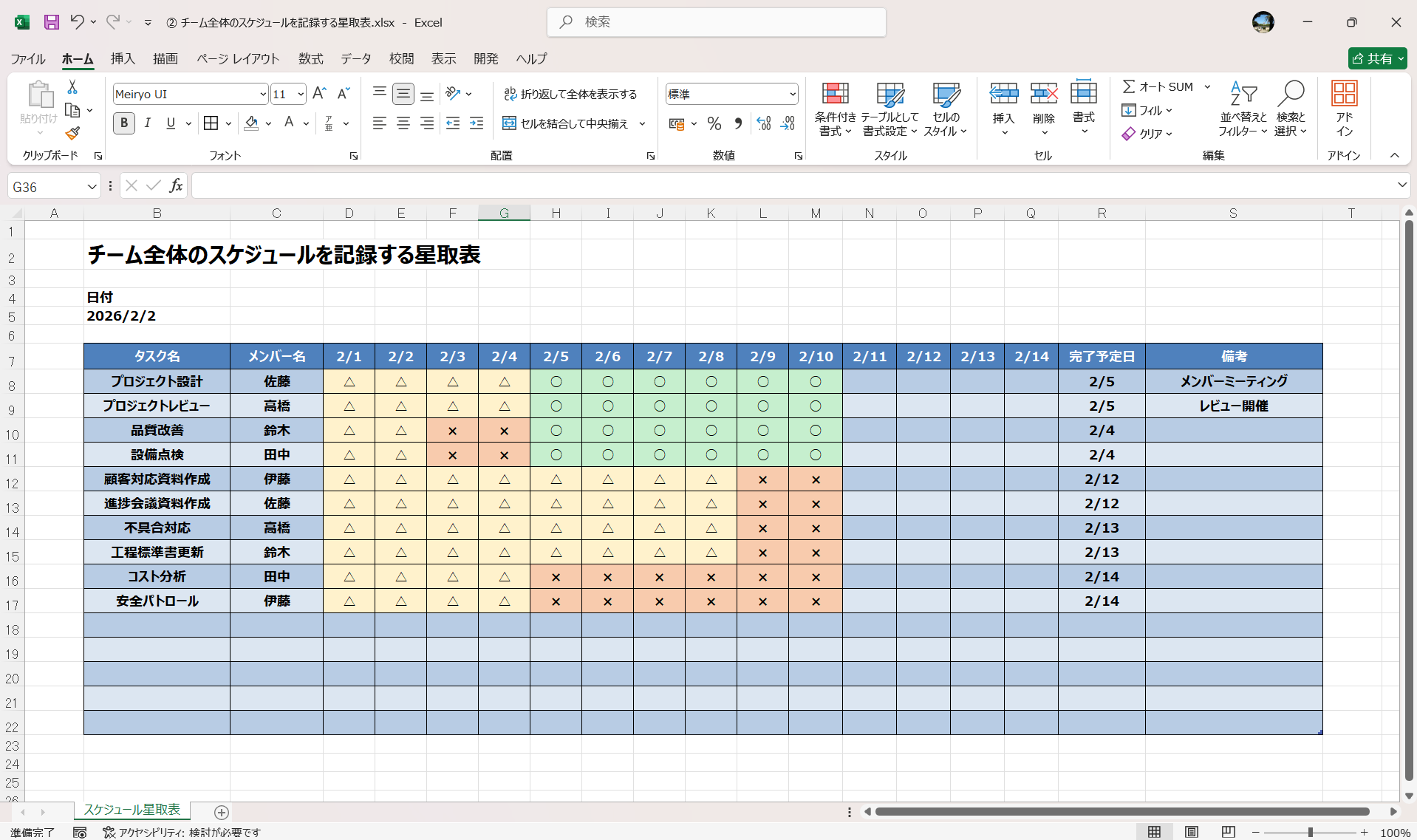The height and width of the screenshot is (840, 1417).
Task: Open the 条件付き書式 (Conditional Formatting) menu
Action: point(835,109)
